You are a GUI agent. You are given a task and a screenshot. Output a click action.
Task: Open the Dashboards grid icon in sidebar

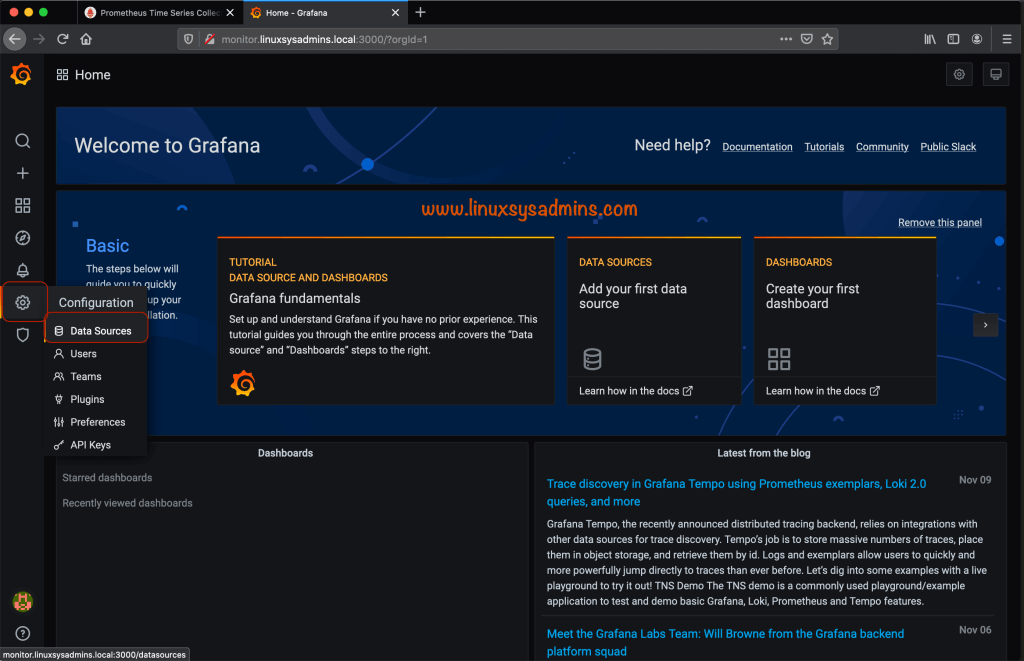[x=22, y=206]
